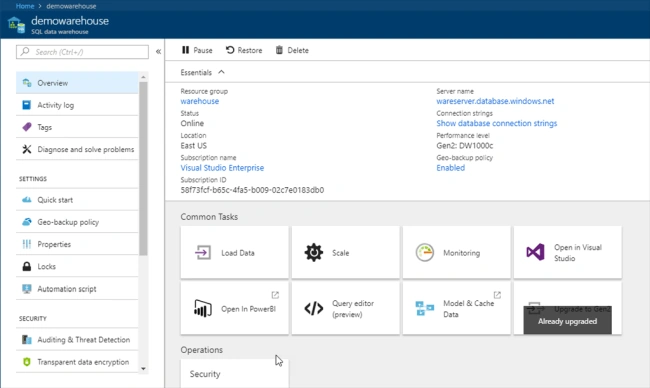This screenshot has height=388, width=650.
Task: Click external-link icon on Model & Cache Data tile
Action: click(x=497, y=295)
